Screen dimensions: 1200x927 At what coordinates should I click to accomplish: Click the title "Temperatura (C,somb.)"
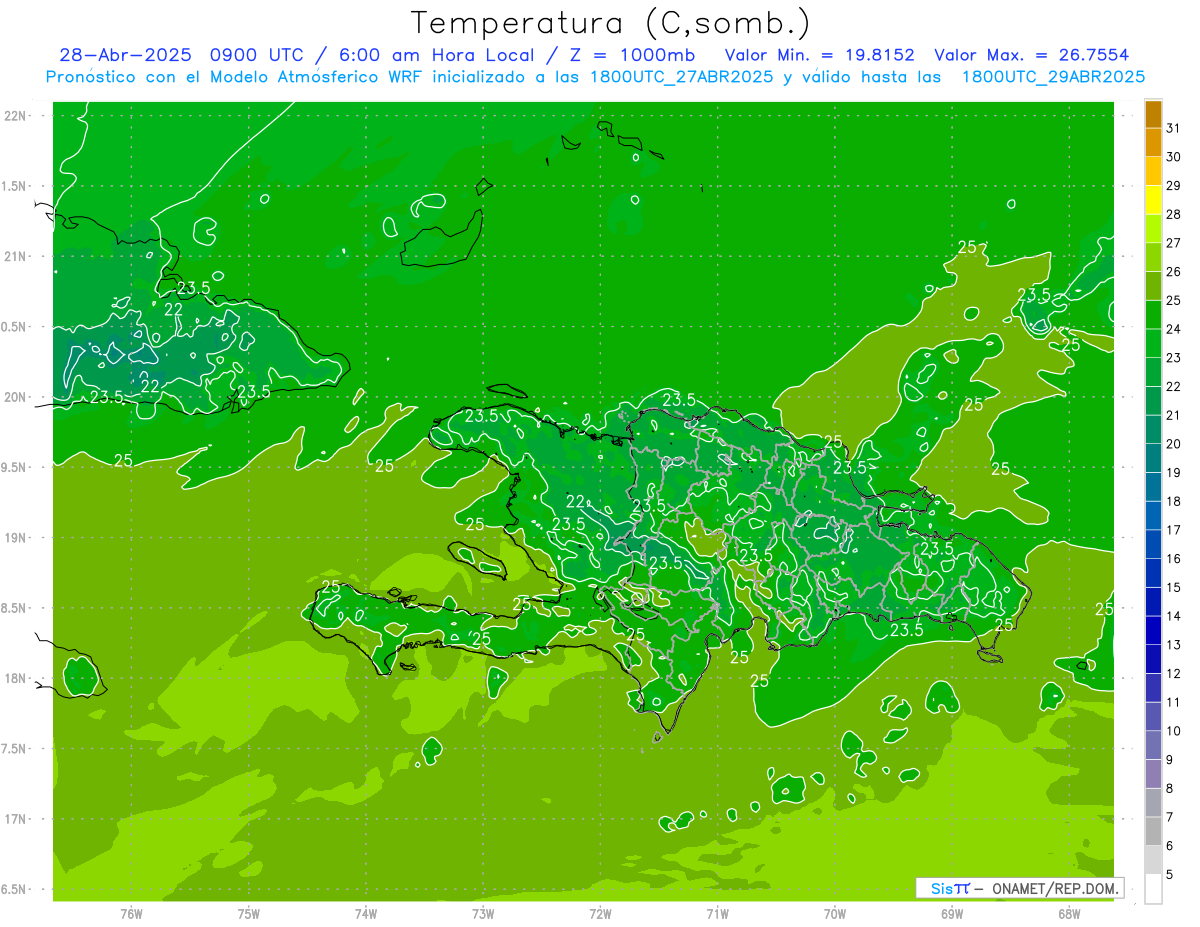(610, 24)
